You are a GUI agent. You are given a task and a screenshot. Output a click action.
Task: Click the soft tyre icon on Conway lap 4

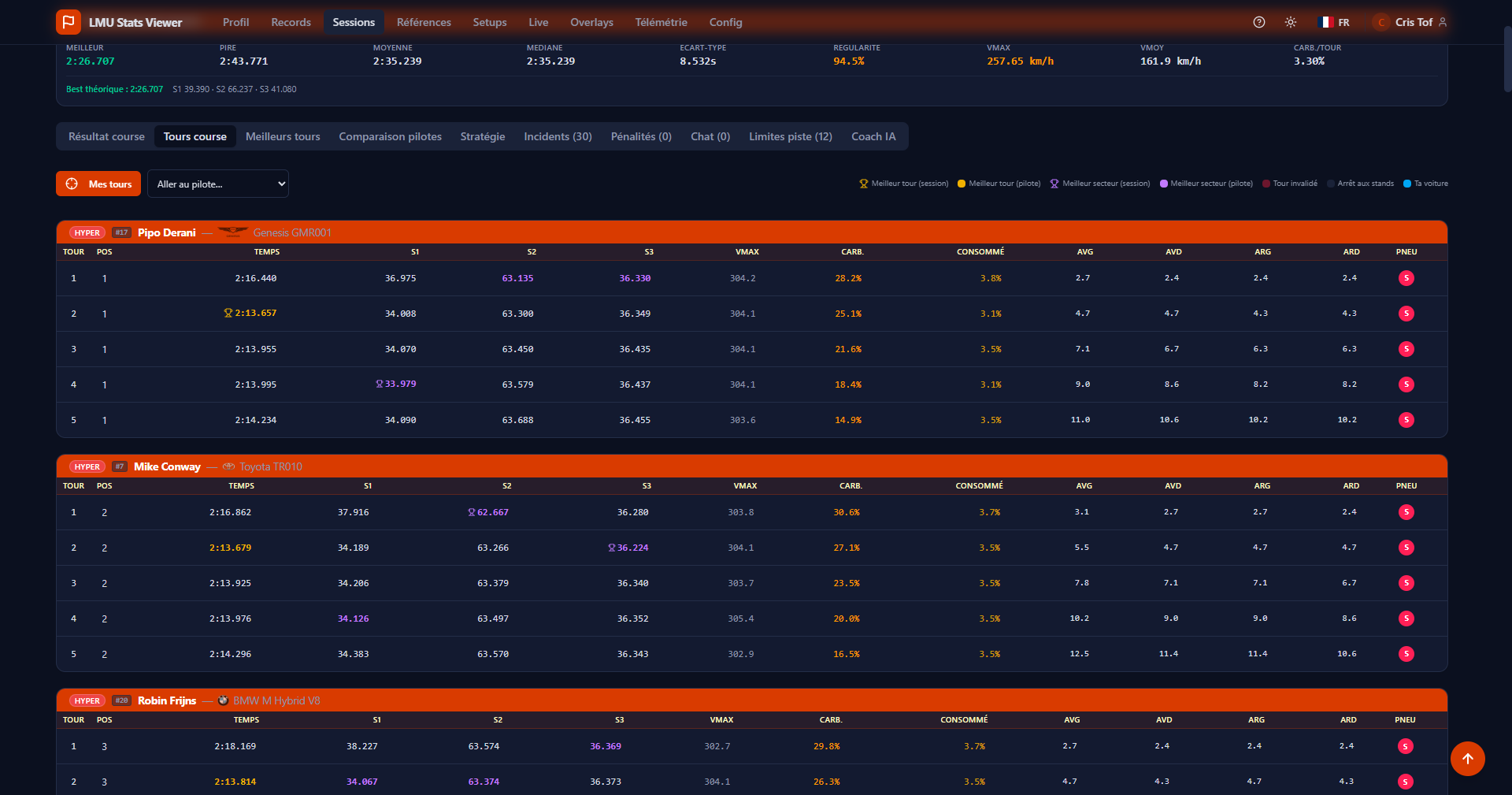tap(1406, 619)
